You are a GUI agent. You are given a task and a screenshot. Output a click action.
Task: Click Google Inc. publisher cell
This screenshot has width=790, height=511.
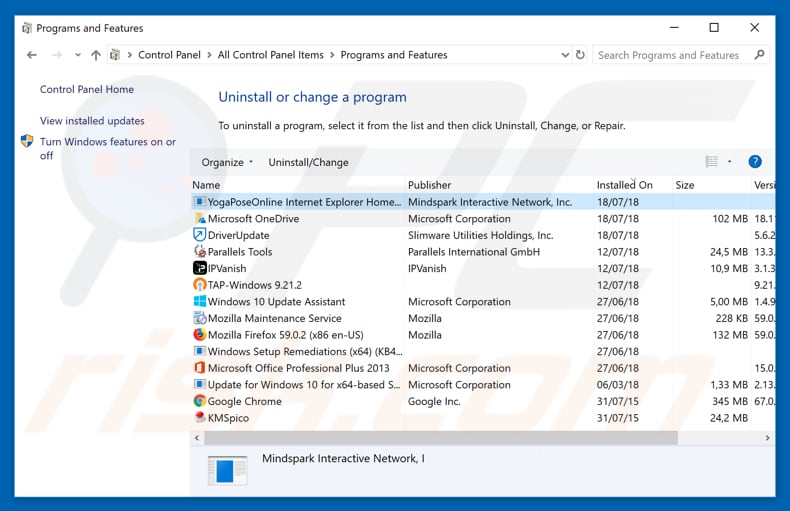pos(434,402)
